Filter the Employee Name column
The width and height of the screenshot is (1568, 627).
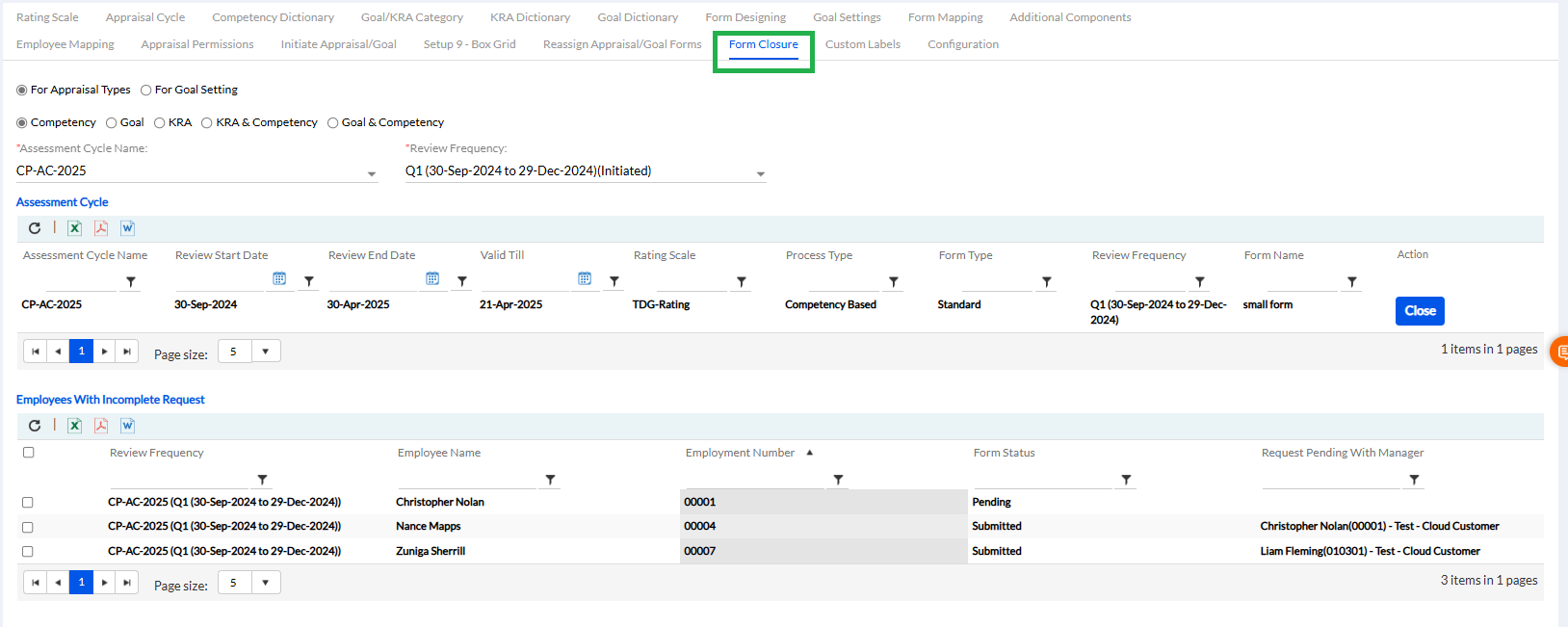tap(550, 480)
